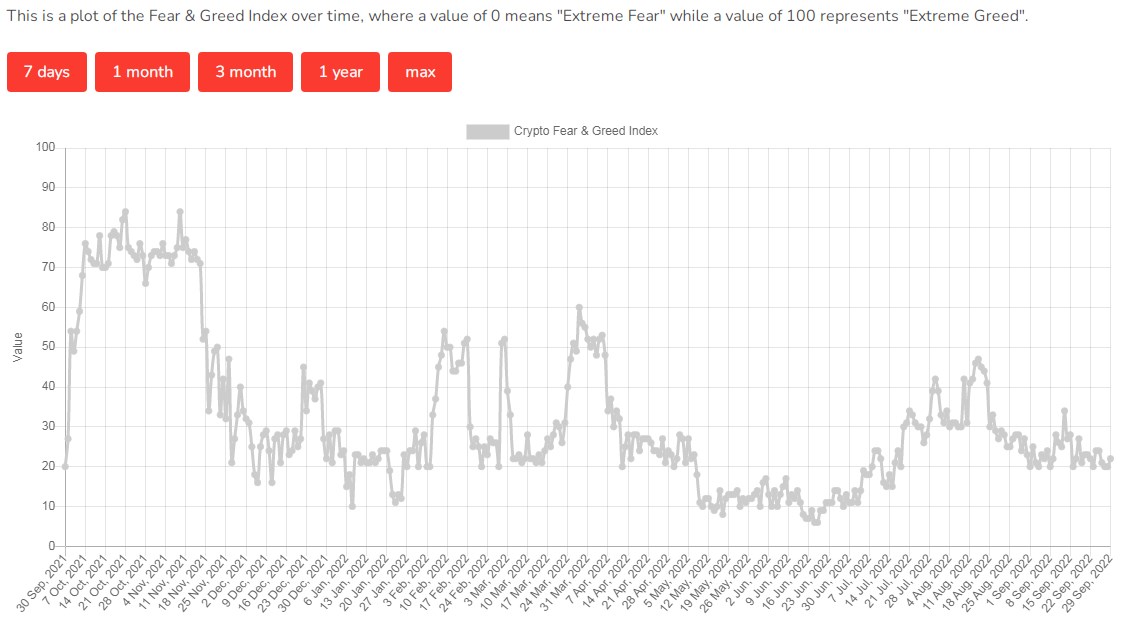Click the 'Crypto Fear & Greed Index' legend label
This screenshot has width=1121, height=621.
[x=586, y=131]
